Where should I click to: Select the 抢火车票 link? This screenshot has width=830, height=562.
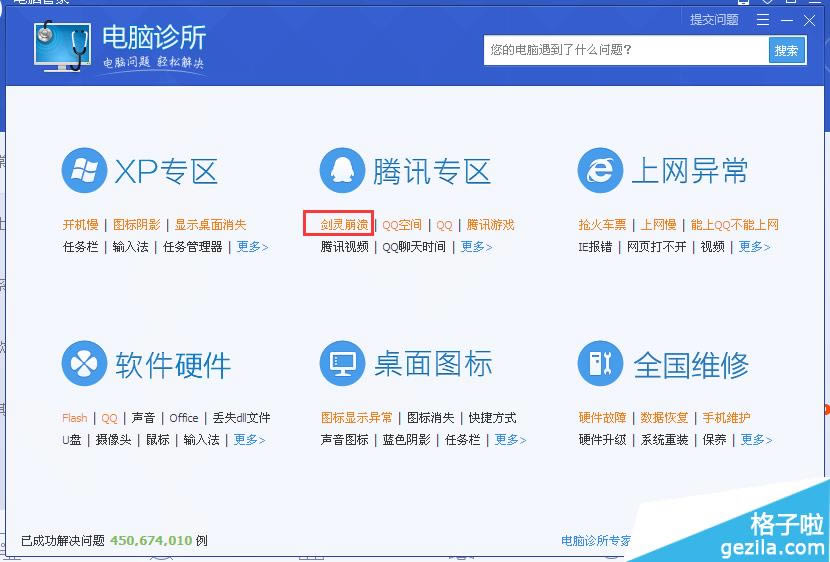[602, 225]
